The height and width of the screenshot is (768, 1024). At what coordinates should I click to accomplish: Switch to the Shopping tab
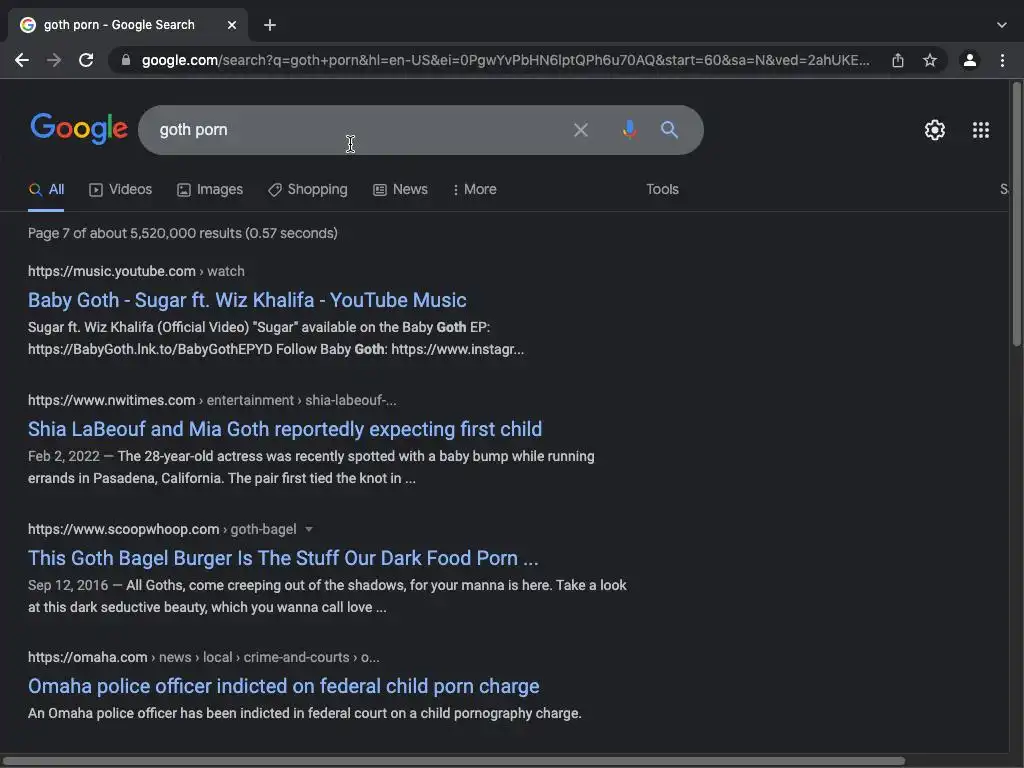pos(308,189)
